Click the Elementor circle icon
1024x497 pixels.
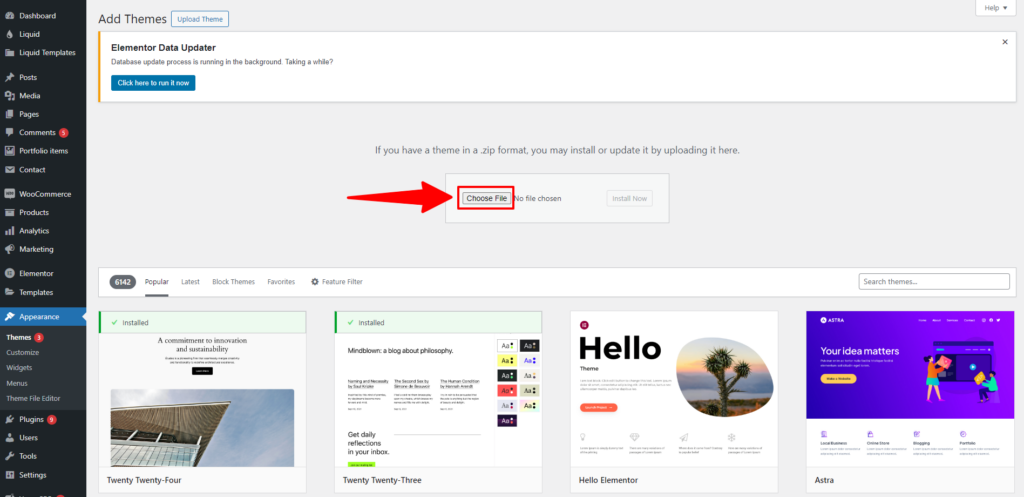[x=9, y=274]
